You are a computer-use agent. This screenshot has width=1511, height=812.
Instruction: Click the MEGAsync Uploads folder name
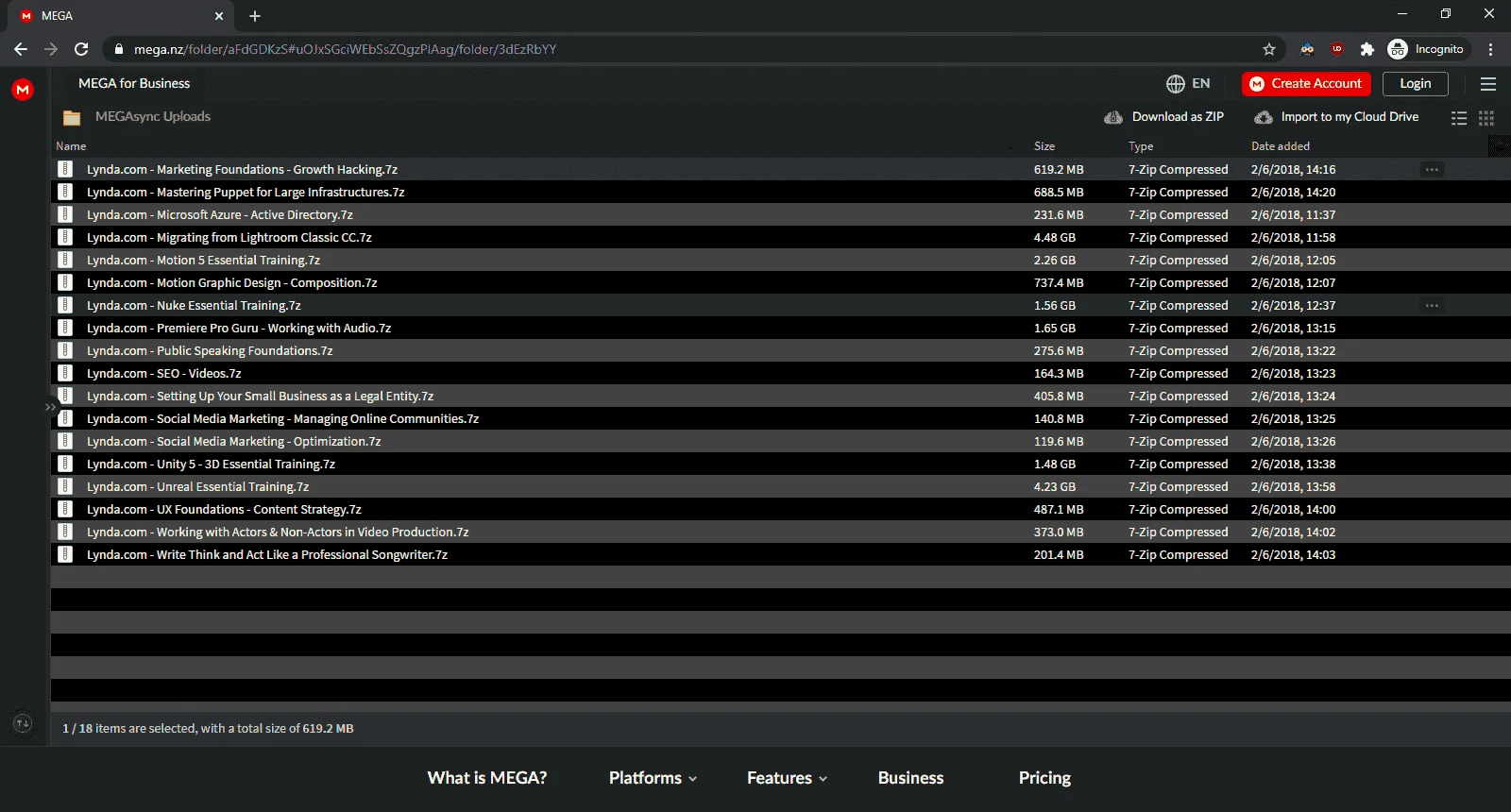[x=153, y=117]
